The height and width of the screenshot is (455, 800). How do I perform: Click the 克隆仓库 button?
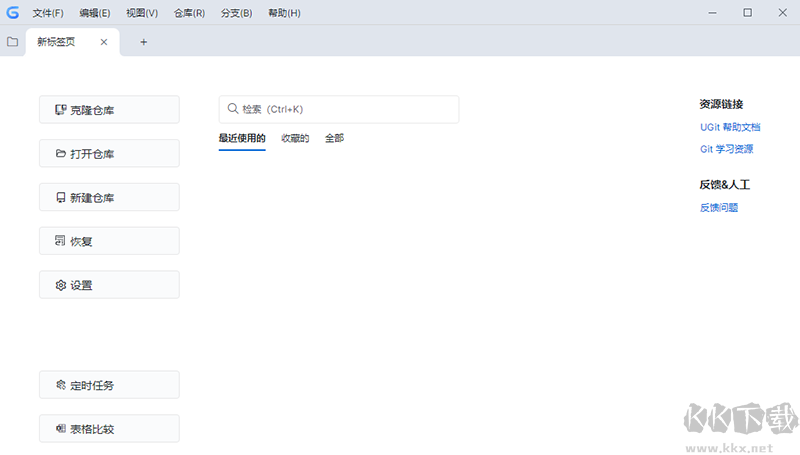pyautogui.click(x=109, y=110)
